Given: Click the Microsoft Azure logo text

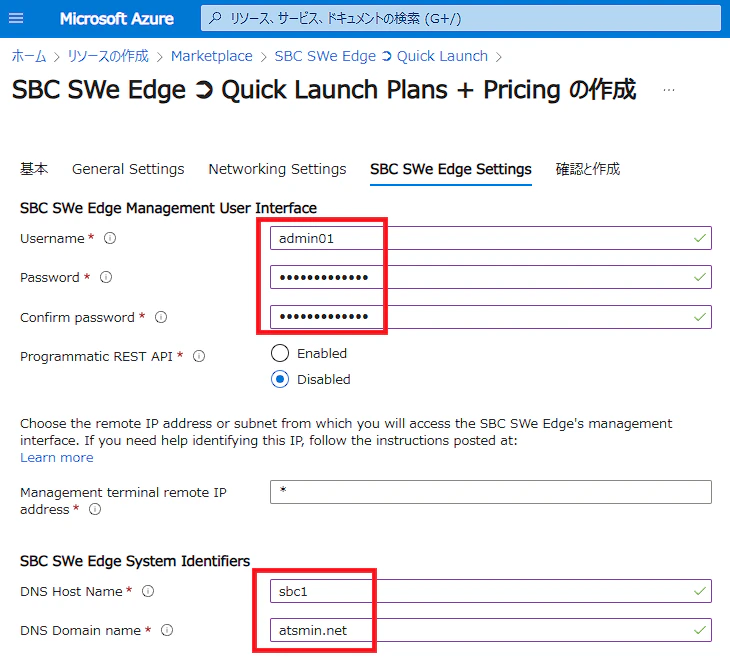Looking at the screenshot, I should [116, 19].
